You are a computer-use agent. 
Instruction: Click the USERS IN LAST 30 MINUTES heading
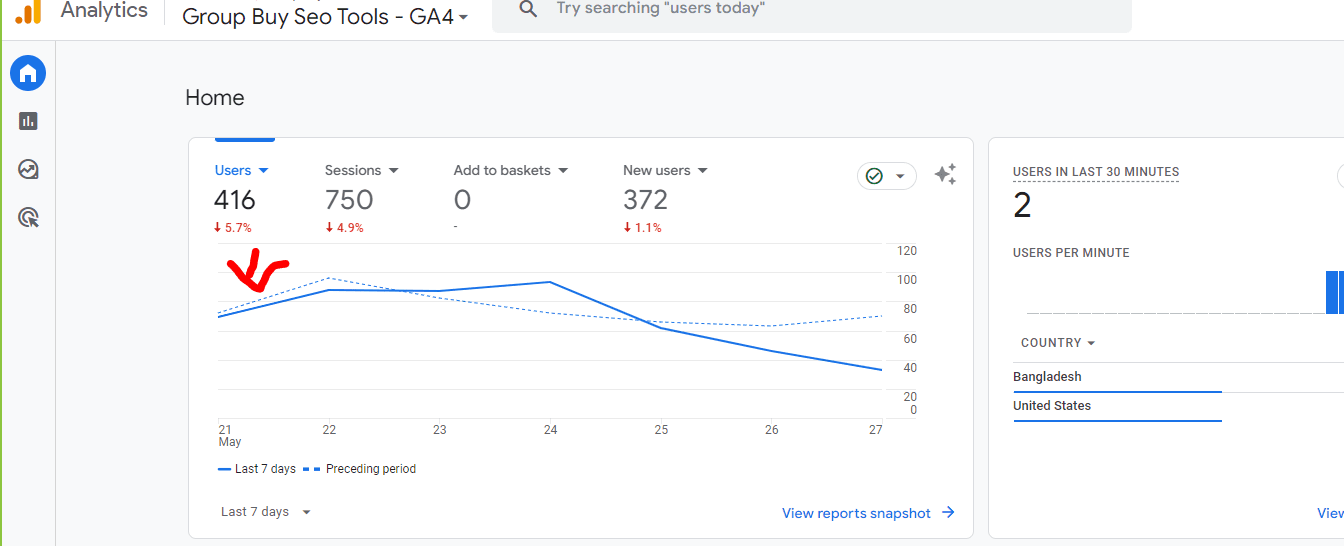(x=1096, y=172)
